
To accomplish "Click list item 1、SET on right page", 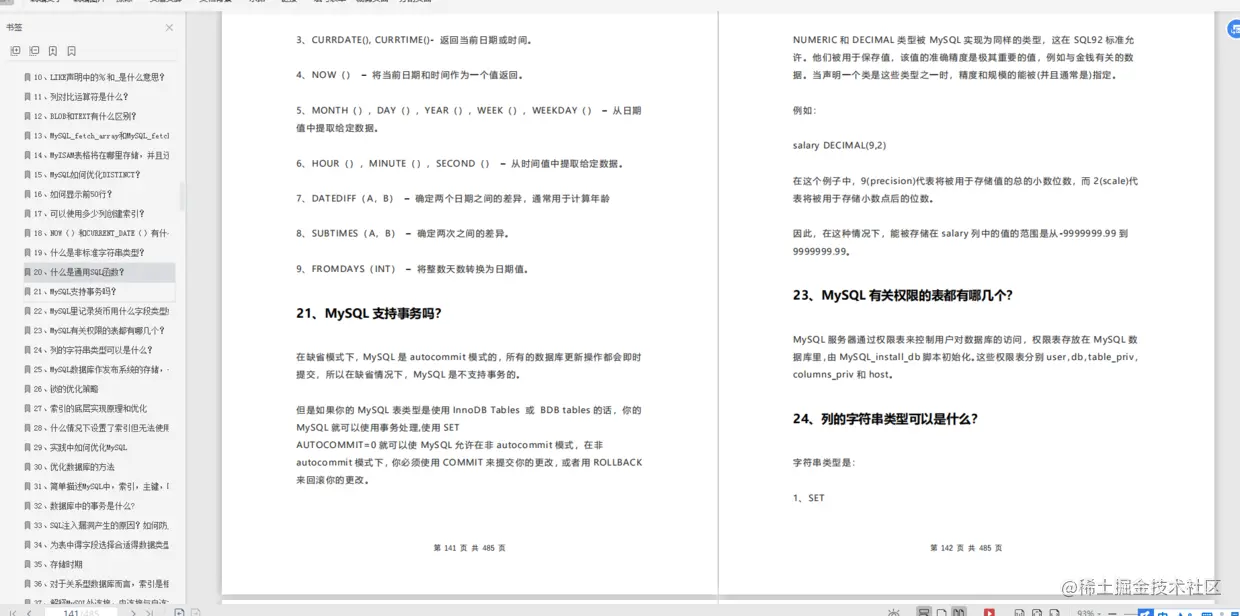I will [x=809, y=498].
